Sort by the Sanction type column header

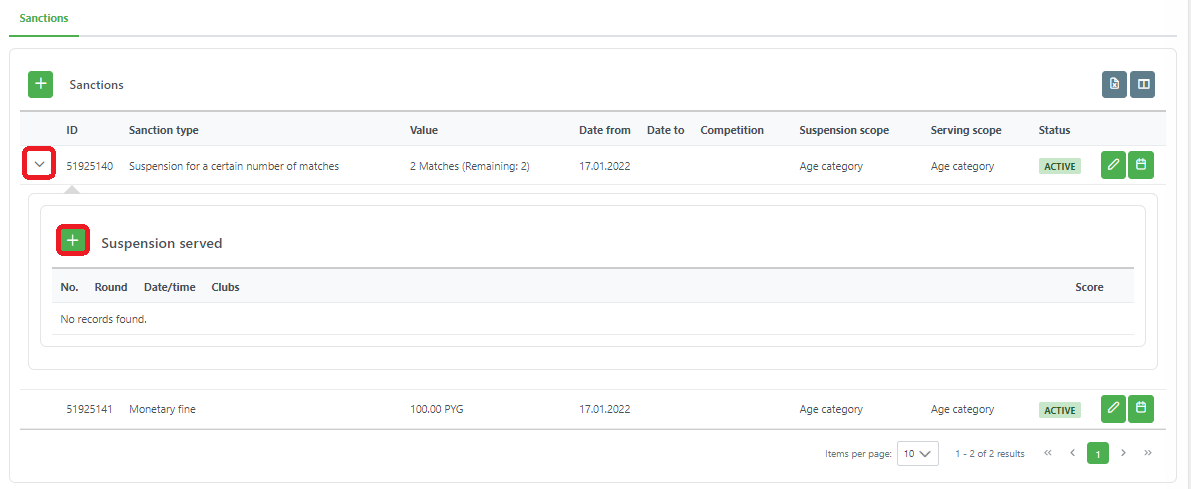point(163,130)
